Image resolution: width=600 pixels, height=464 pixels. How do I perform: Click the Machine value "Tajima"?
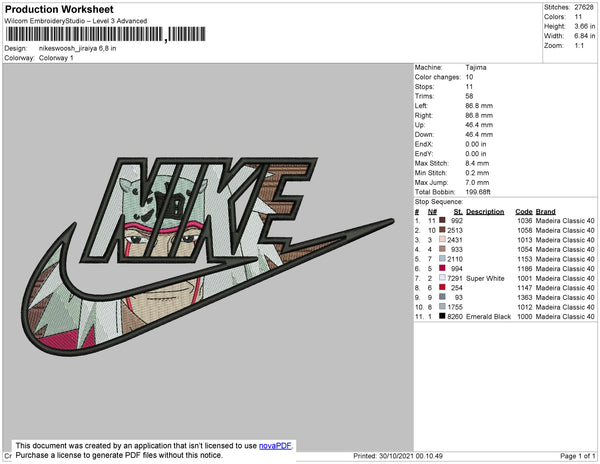[476, 67]
